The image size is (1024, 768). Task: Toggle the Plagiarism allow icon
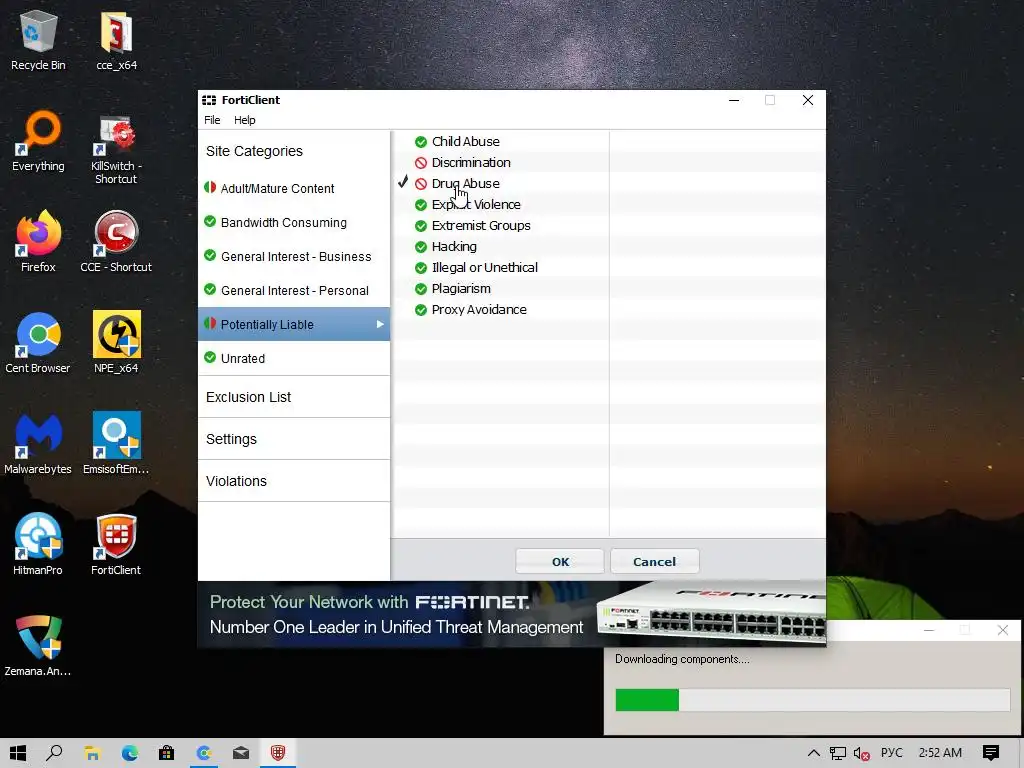pyautogui.click(x=421, y=289)
